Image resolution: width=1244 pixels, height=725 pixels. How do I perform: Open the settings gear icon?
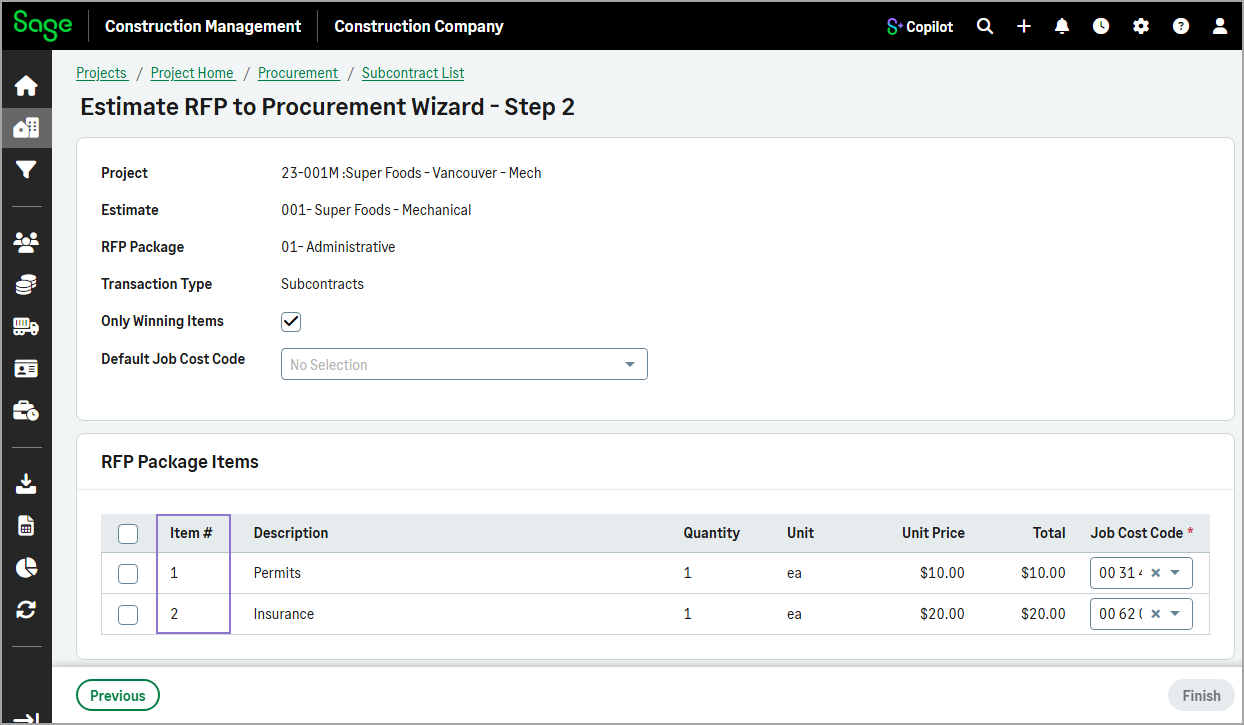1141,26
